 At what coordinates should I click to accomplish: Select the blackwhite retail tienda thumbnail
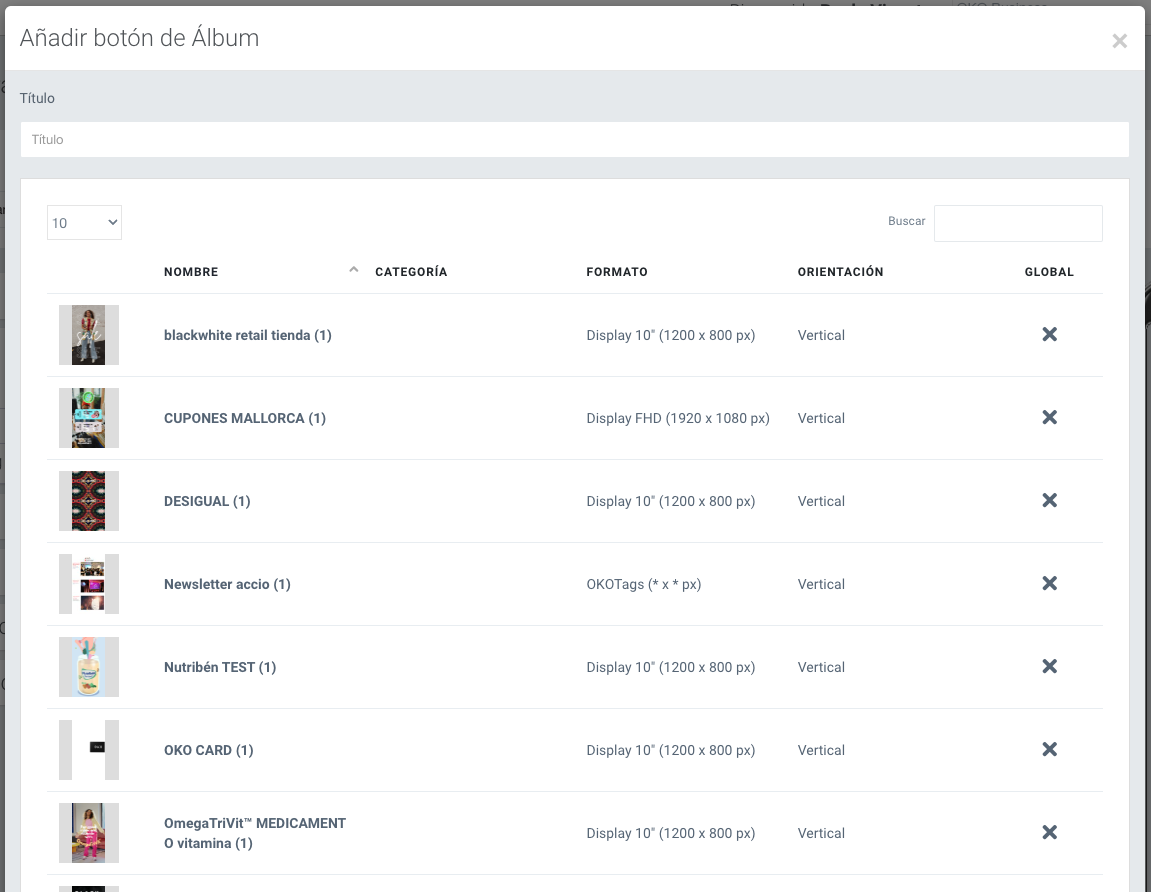point(89,335)
